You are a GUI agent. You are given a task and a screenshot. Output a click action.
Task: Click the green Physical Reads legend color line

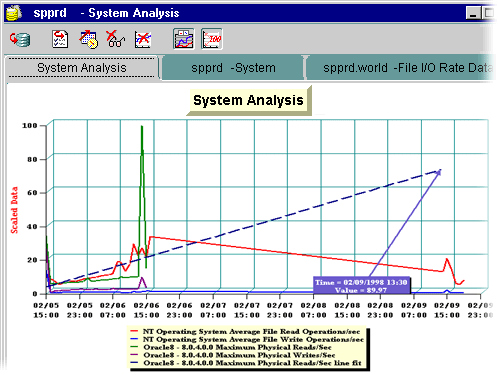[134, 347]
